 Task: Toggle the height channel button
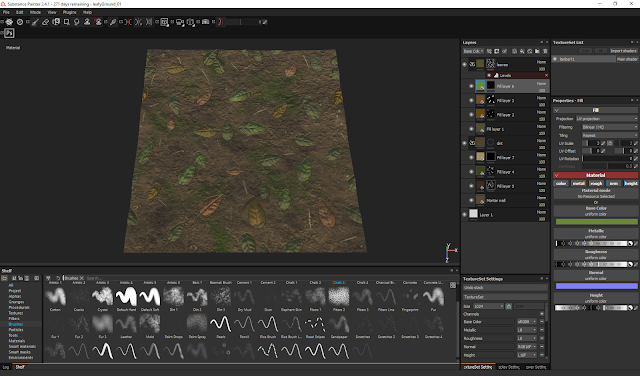click(x=631, y=183)
